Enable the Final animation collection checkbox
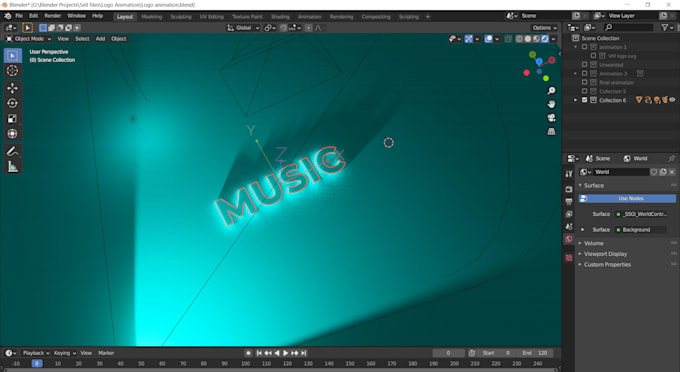 585,82
